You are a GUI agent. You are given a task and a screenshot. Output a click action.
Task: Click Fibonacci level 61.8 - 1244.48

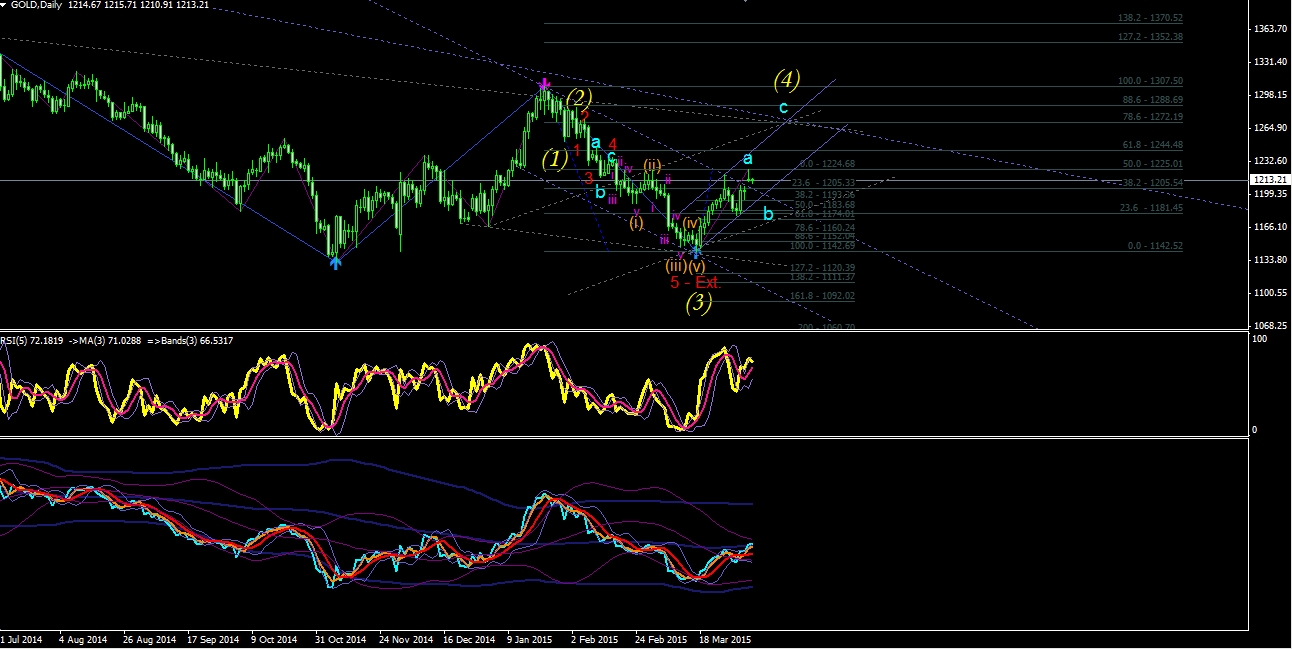coord(1152,145)
